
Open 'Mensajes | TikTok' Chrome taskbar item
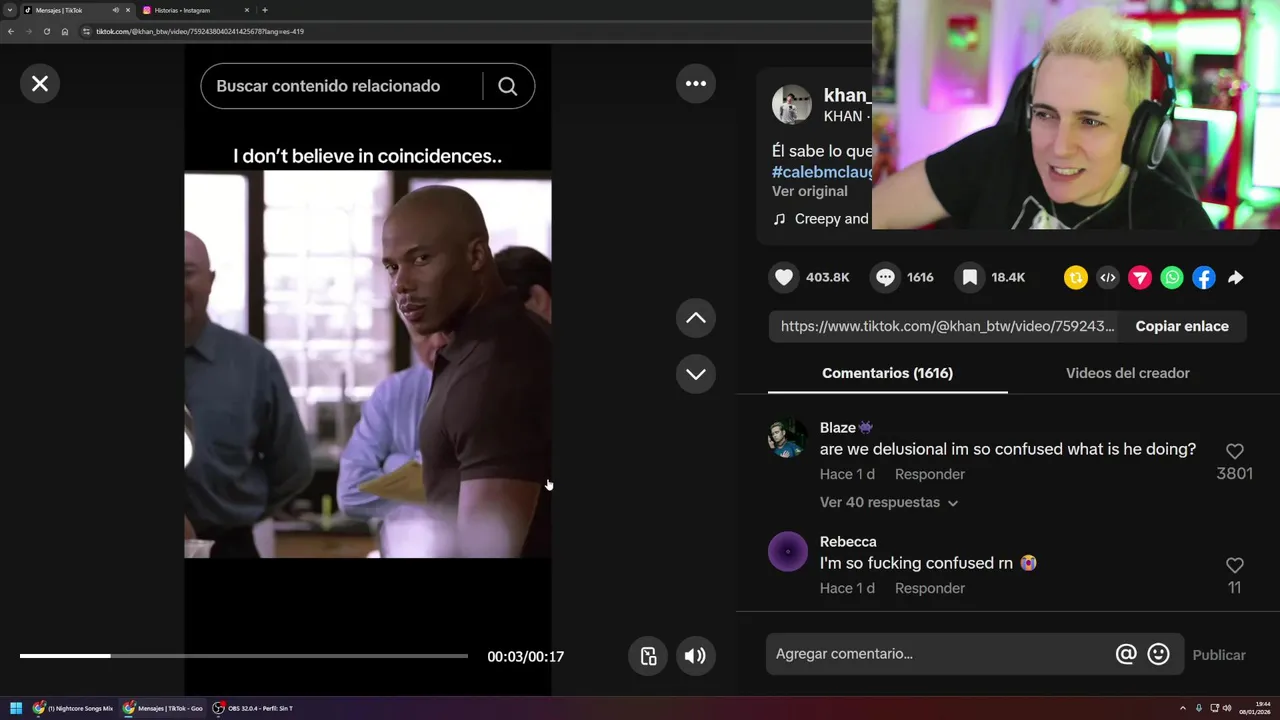[163, 708]
